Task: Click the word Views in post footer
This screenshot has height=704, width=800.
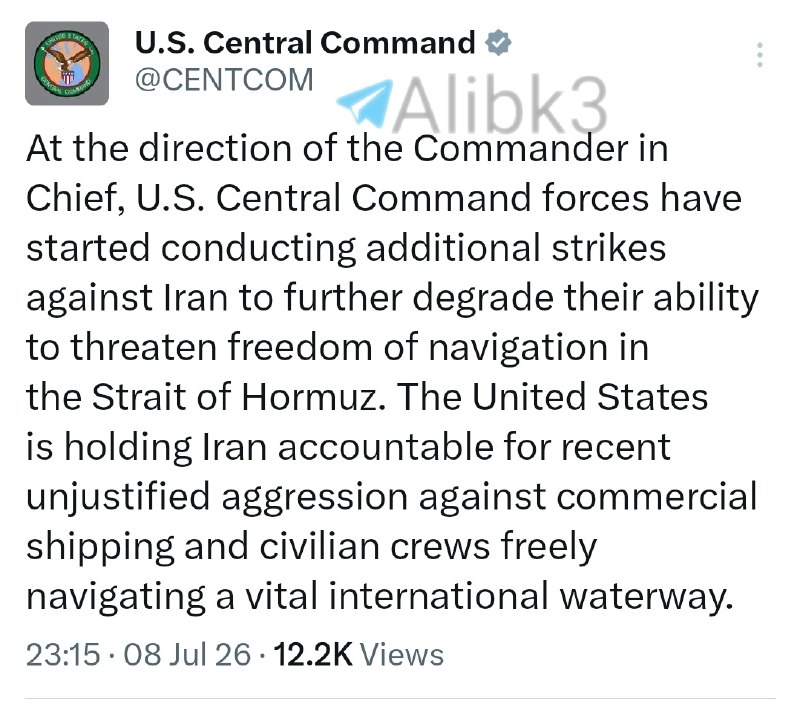Action: pyautogui.click(x=402, y=655)
